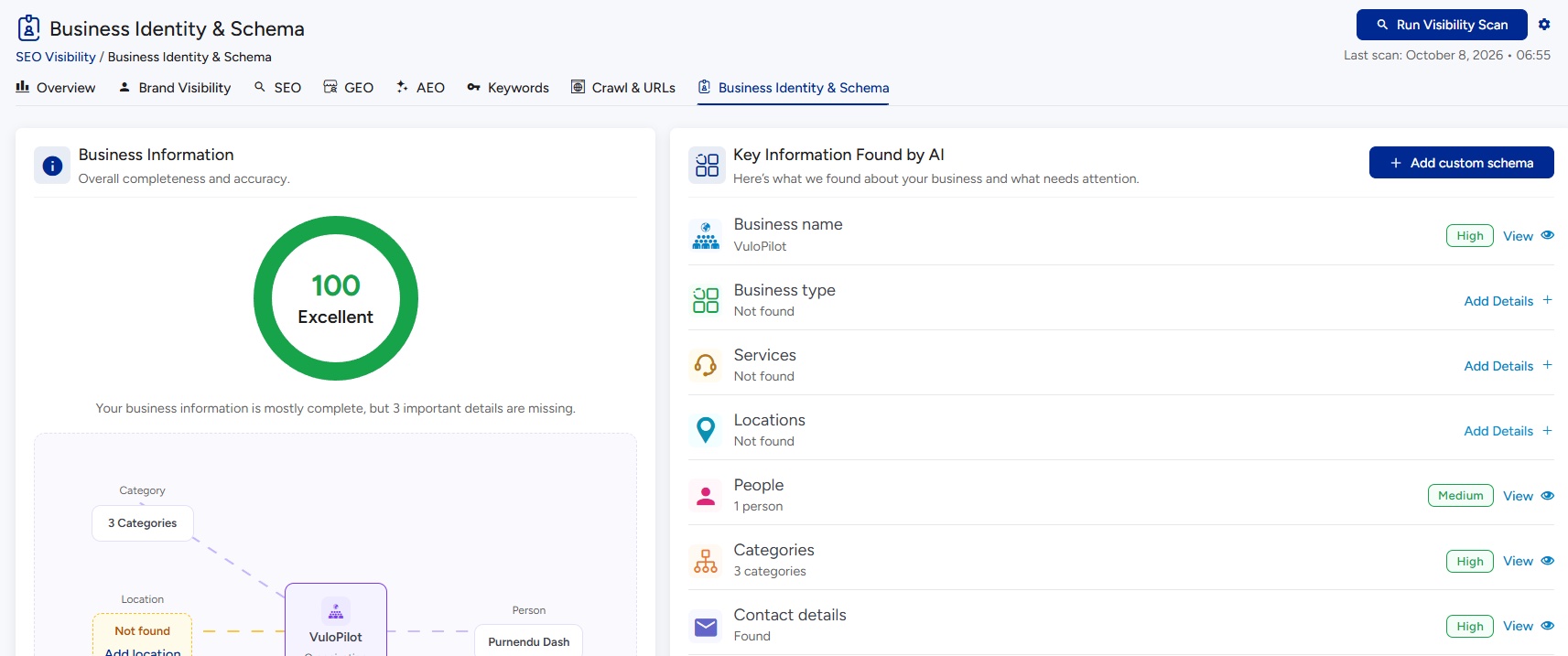
Task: Open the Overview tab
Action: [56, 88]
